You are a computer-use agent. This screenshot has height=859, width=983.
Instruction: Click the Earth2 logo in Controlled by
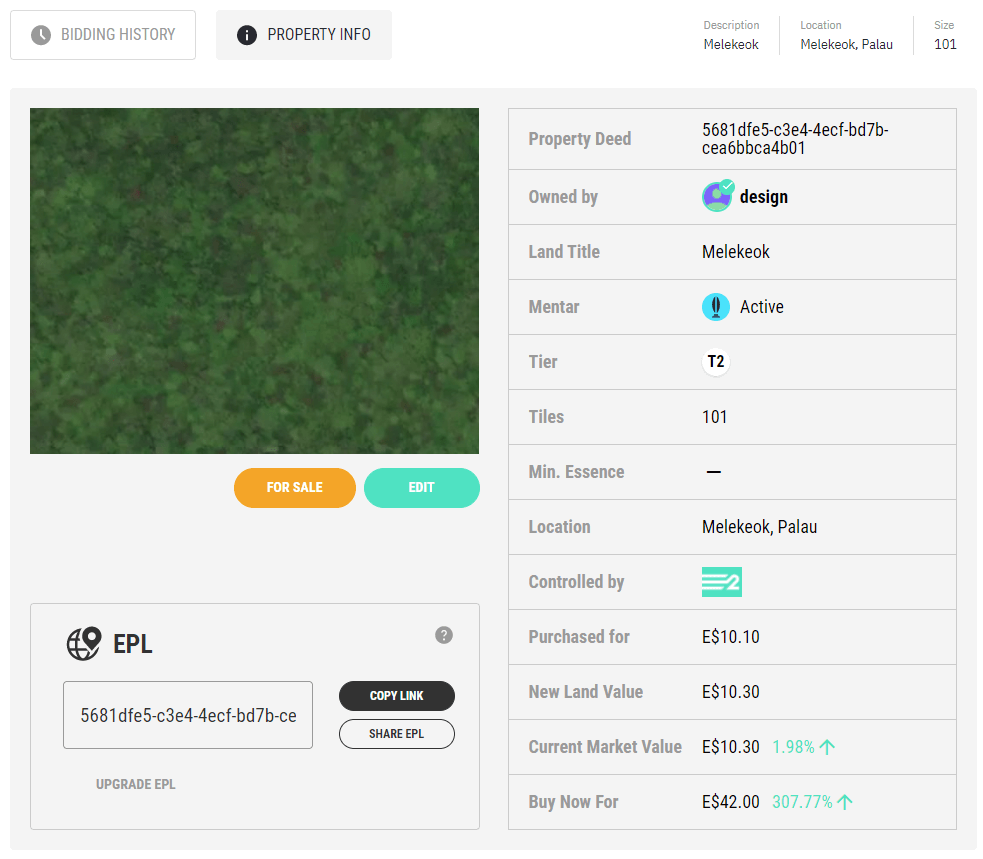(722, 582)
